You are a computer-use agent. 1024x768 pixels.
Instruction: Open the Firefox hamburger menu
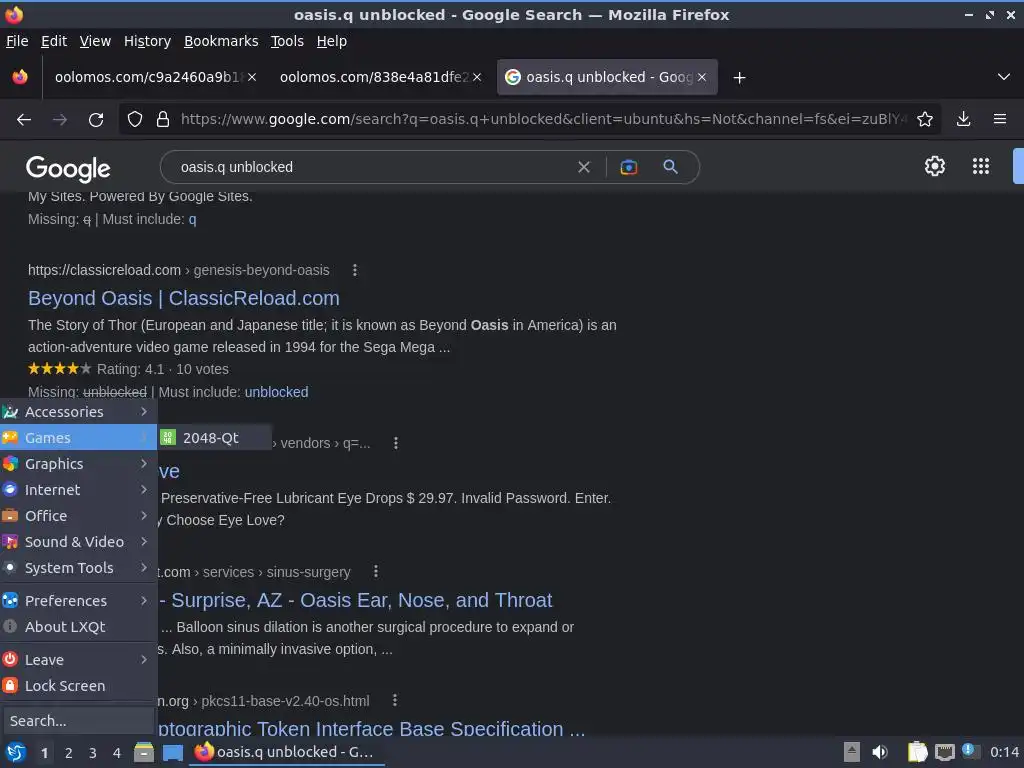(999, 120)
